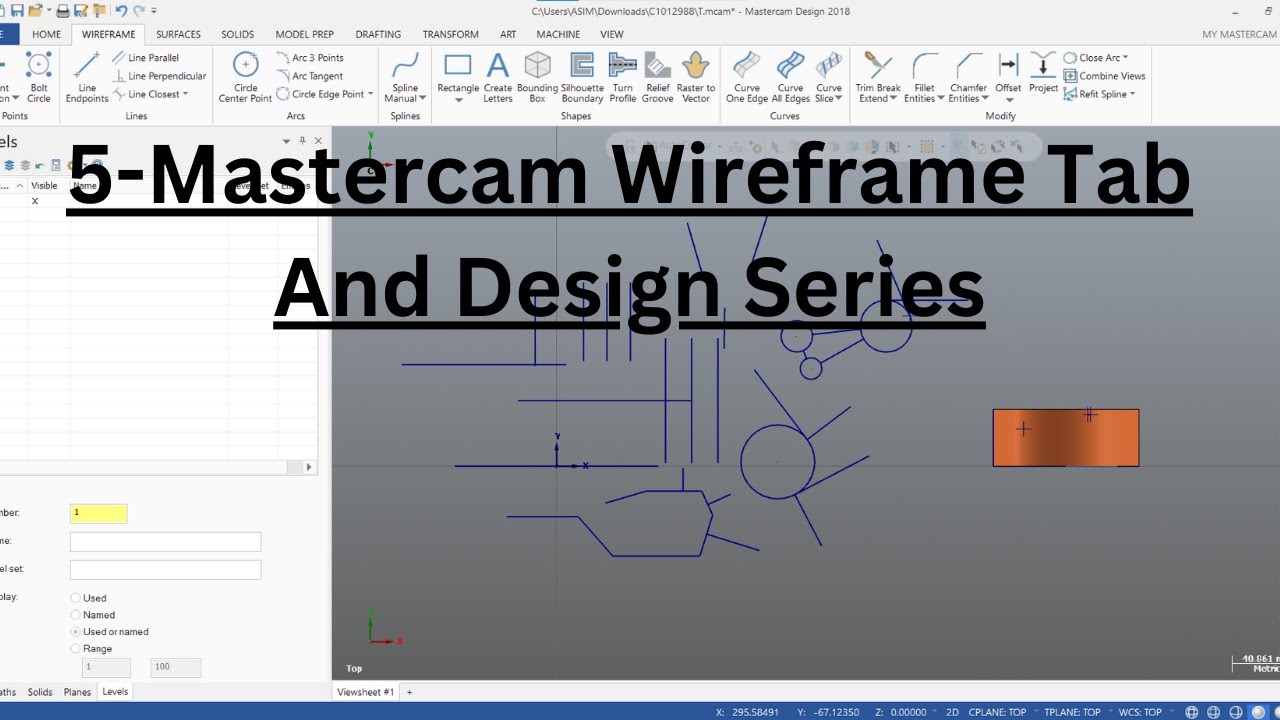1280x720 pixels.
Task: Open the MODEL PREP ribbon tab
Action: tap(305, 34)
